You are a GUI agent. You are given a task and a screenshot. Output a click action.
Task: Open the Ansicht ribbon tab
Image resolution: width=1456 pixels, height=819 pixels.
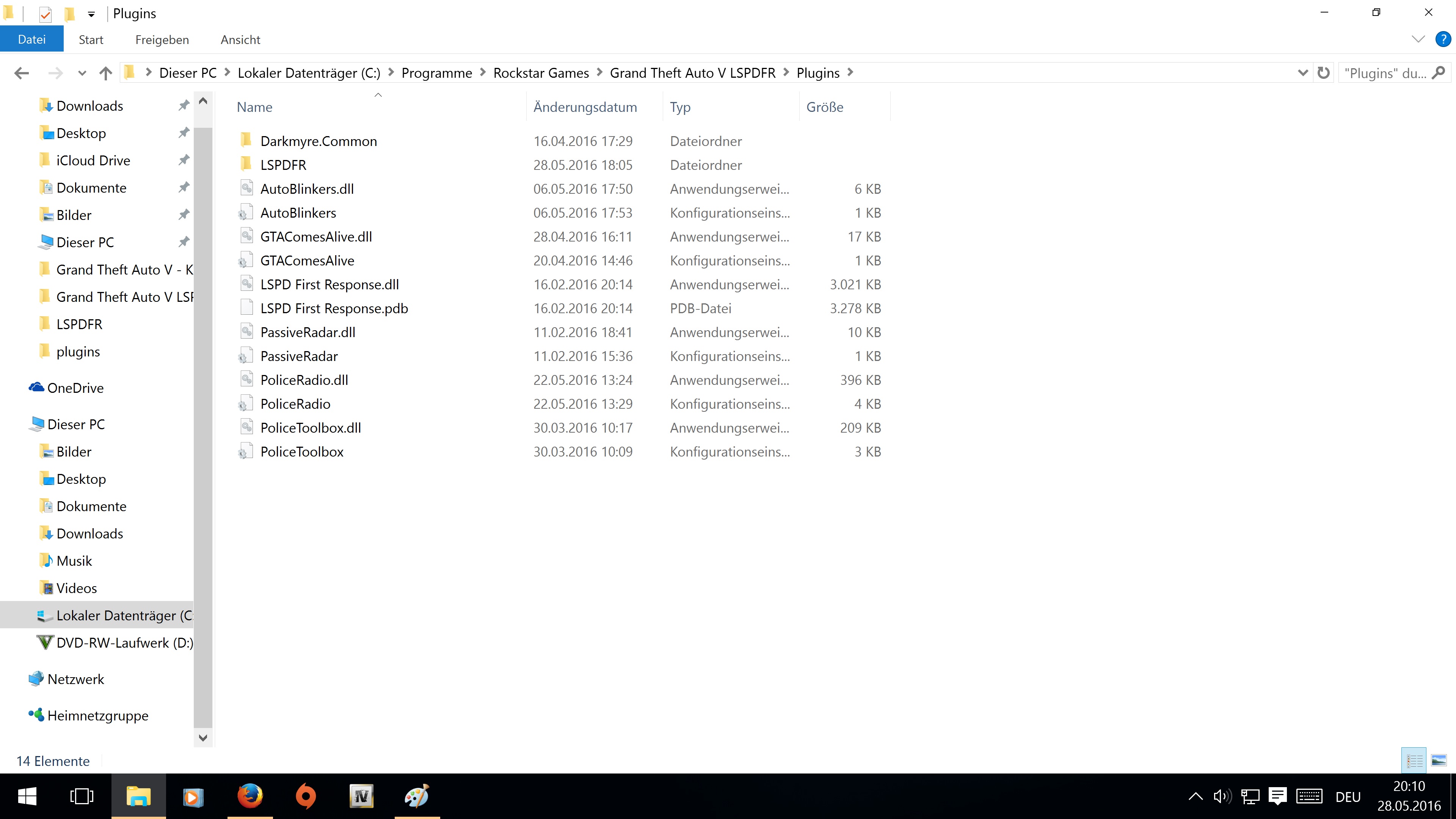tap(240, 39)
